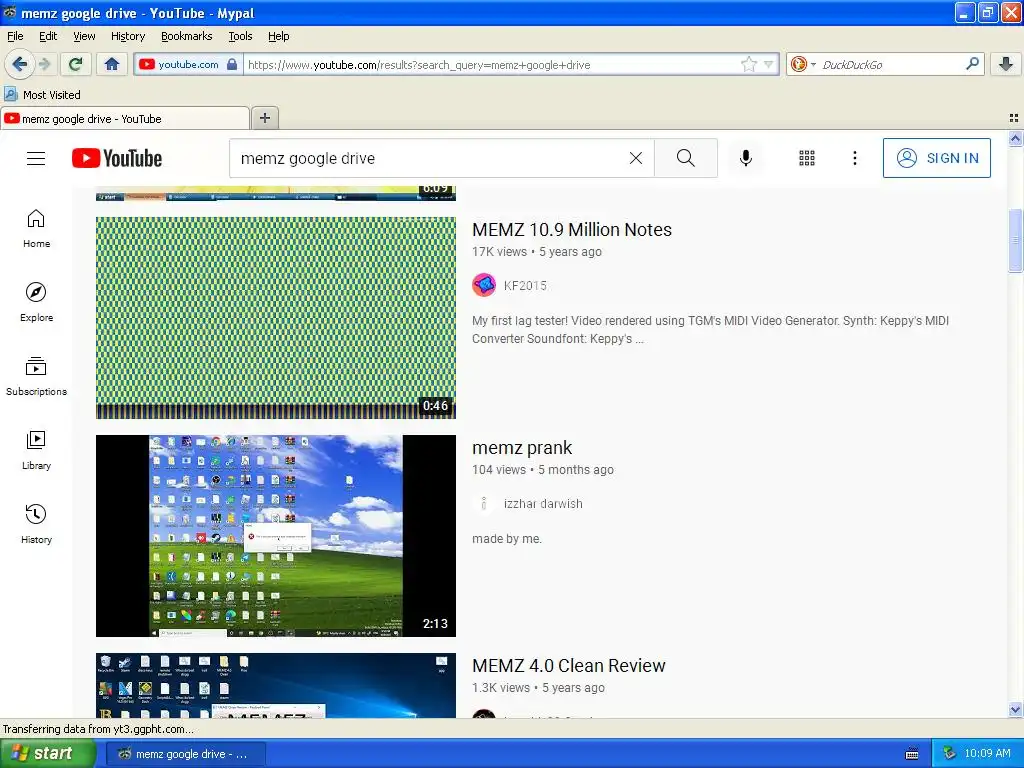
Task: Bookmark this page with the star icon
Action: (748, 64)
